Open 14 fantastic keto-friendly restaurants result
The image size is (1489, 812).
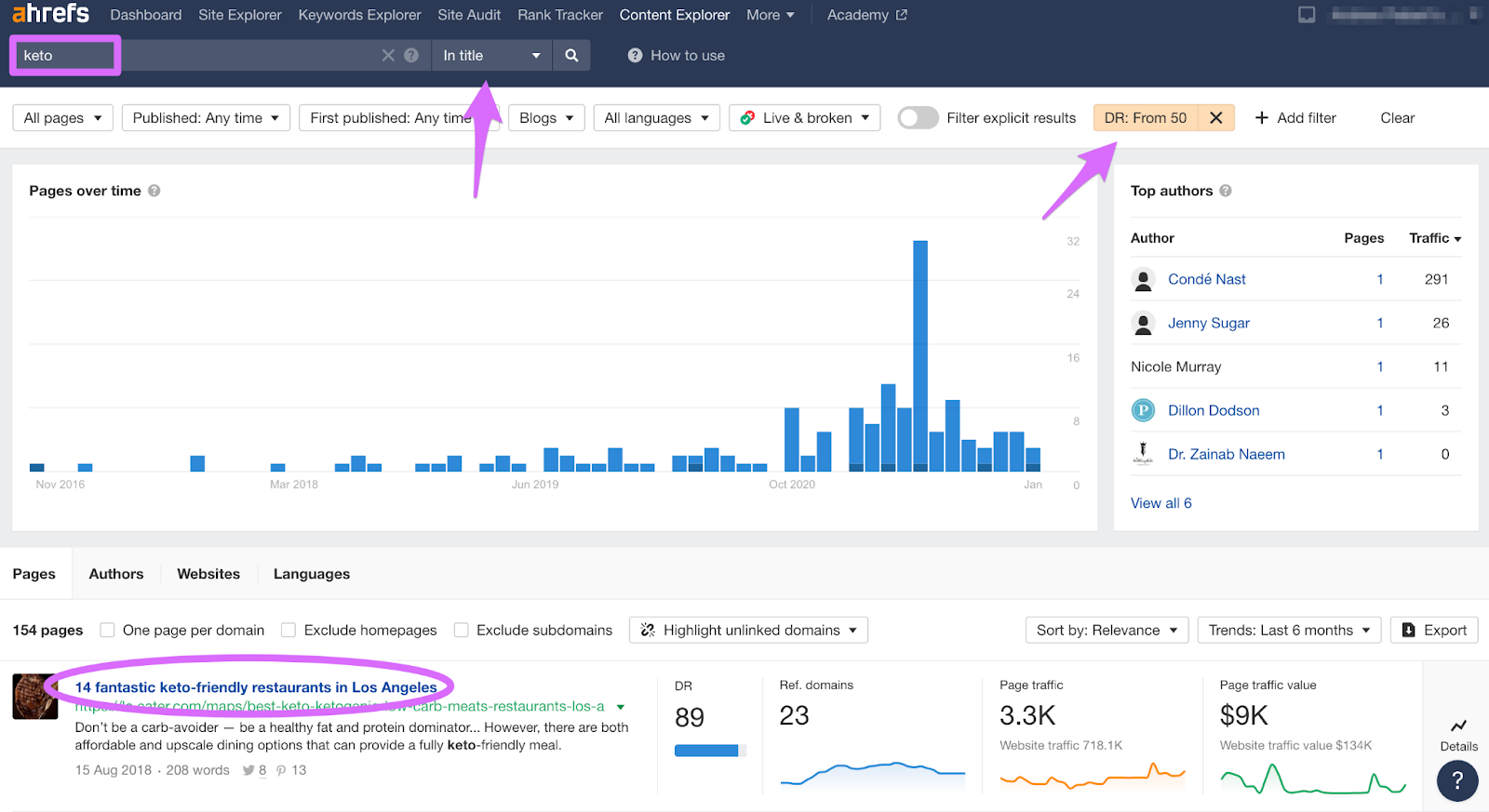(x=256, y=687)
